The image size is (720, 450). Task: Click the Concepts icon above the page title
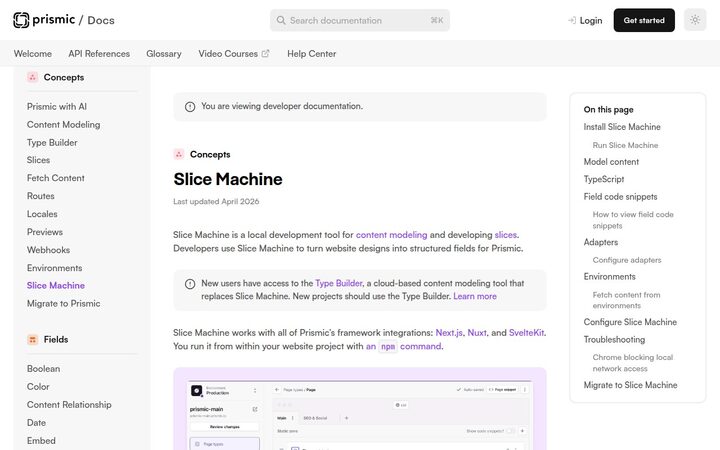(179, 154)
